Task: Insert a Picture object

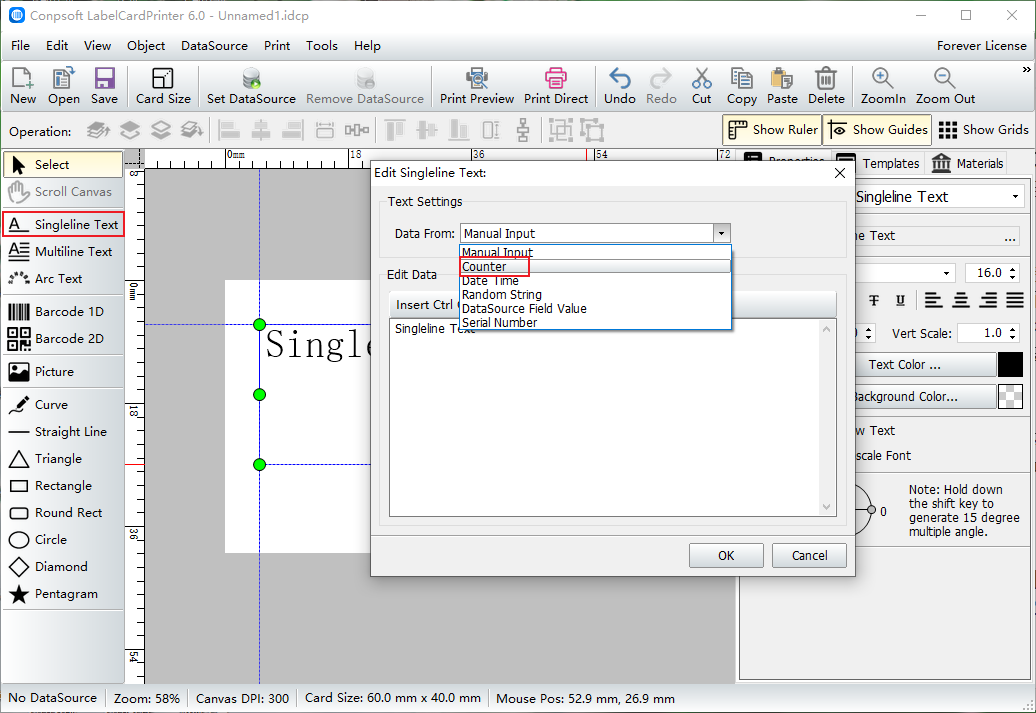Action: 63,371
